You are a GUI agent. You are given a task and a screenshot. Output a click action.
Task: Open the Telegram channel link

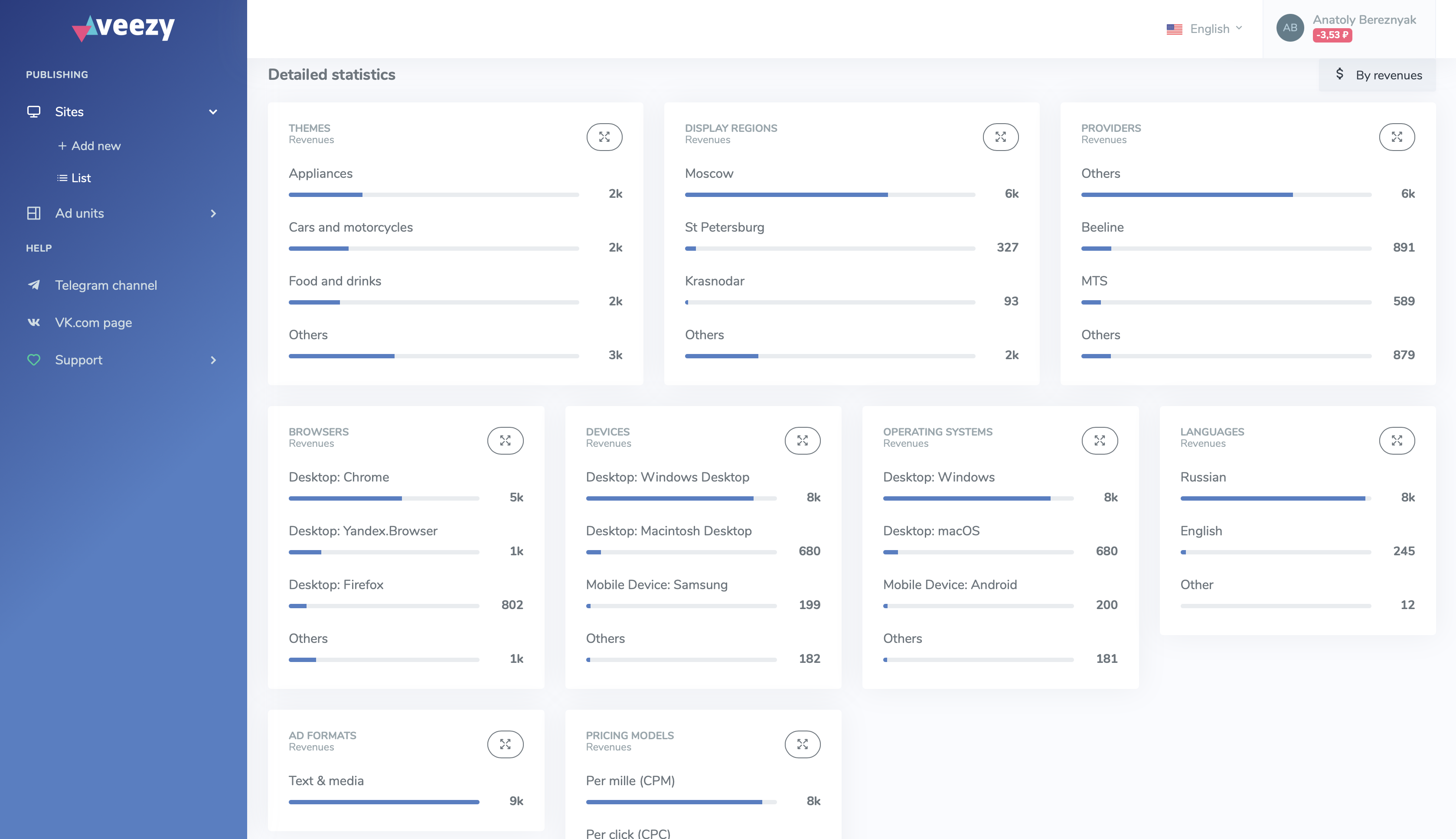pyautogui.click(x=105, y=285)
